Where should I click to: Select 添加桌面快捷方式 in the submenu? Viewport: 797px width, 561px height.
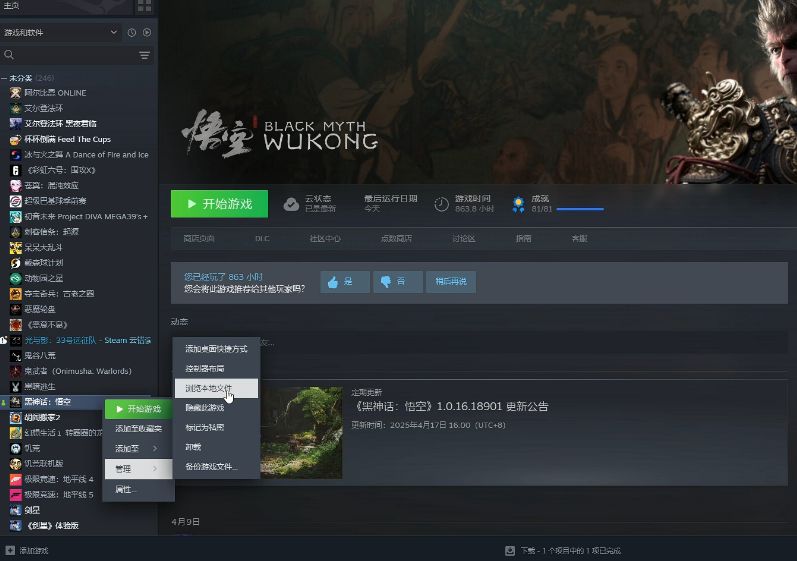tap(217, 349)
